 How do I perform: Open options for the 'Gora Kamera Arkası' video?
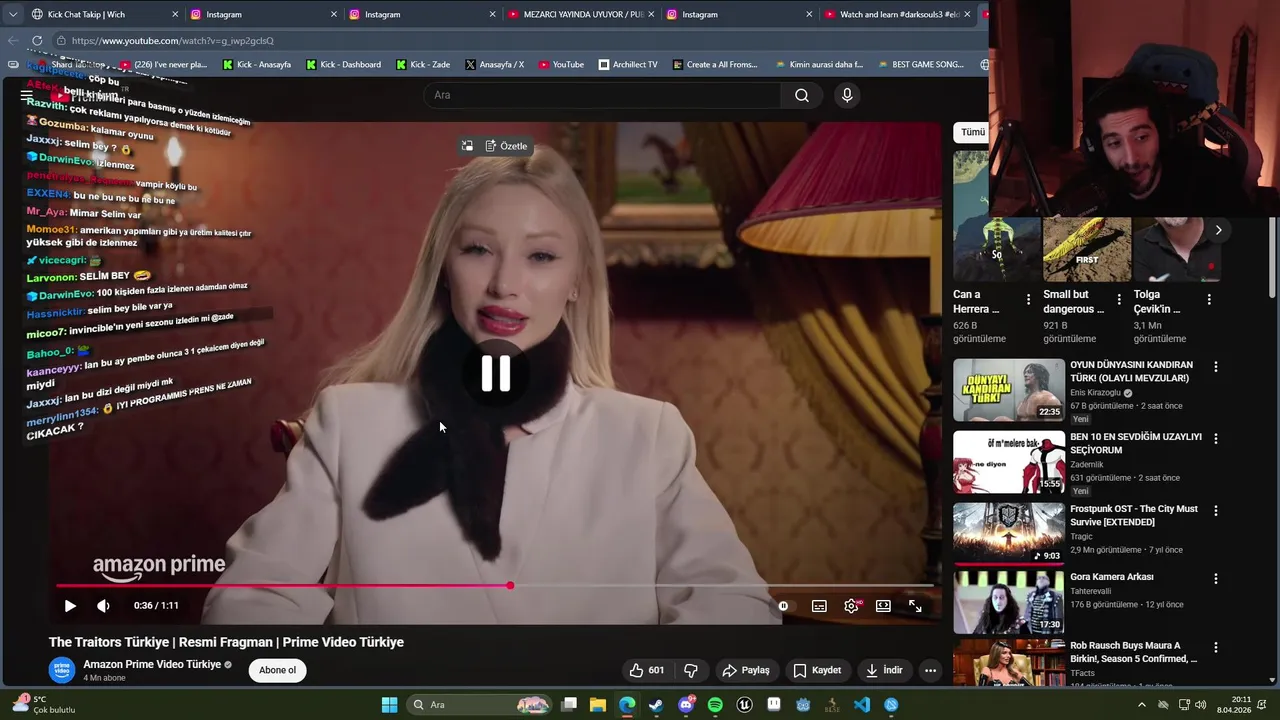coord(1216,578)
